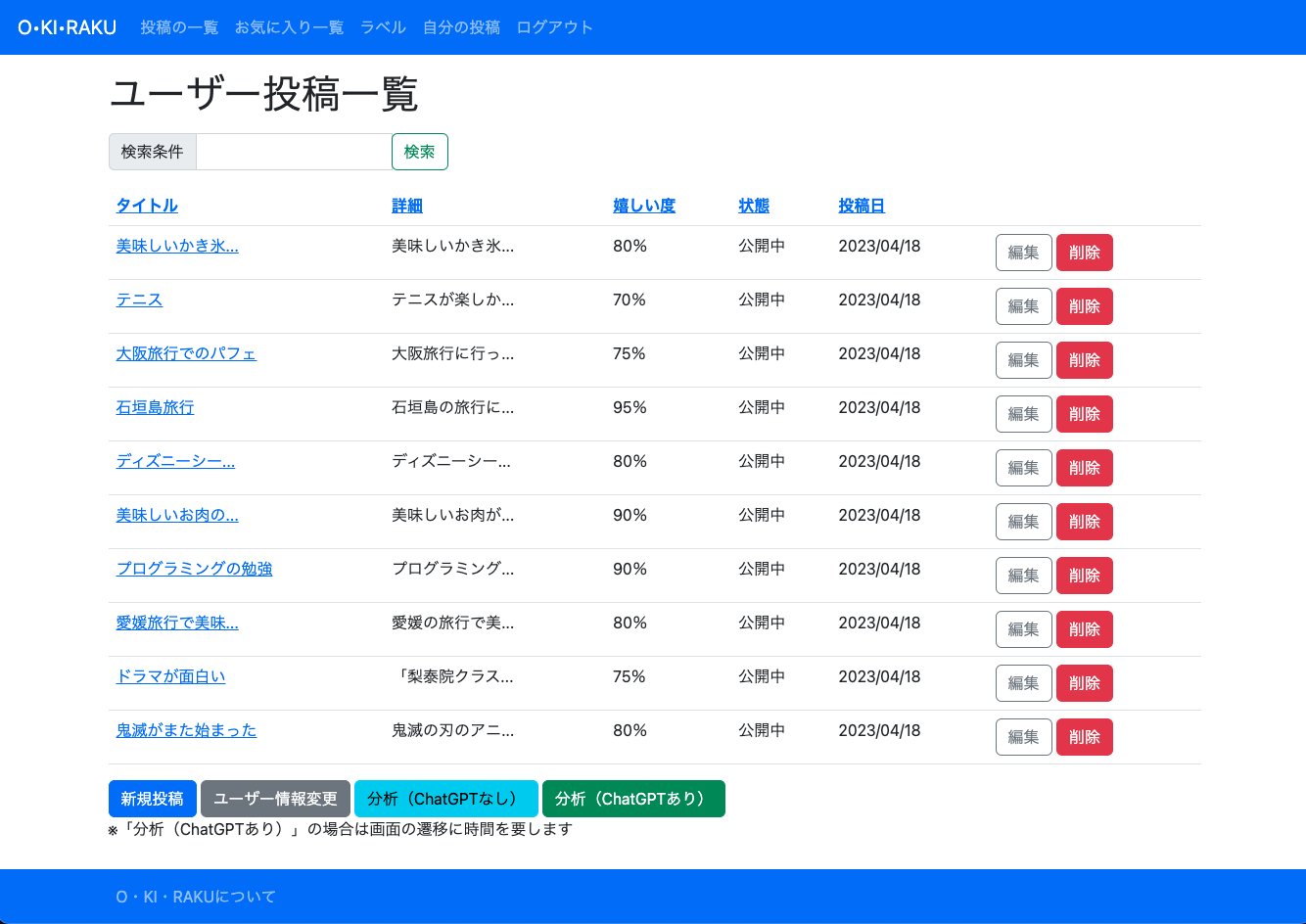Click 削除 for the ドラマが面白い post
This screenshot has width=1306, height=924.
coord(1084,683)
